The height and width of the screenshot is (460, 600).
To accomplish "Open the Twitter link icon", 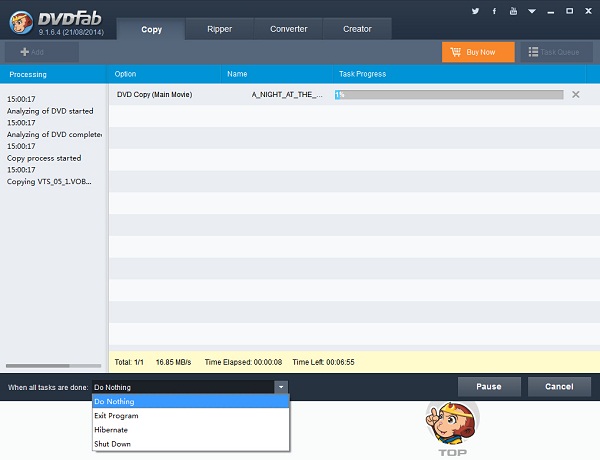I will (x=475, y=11).
